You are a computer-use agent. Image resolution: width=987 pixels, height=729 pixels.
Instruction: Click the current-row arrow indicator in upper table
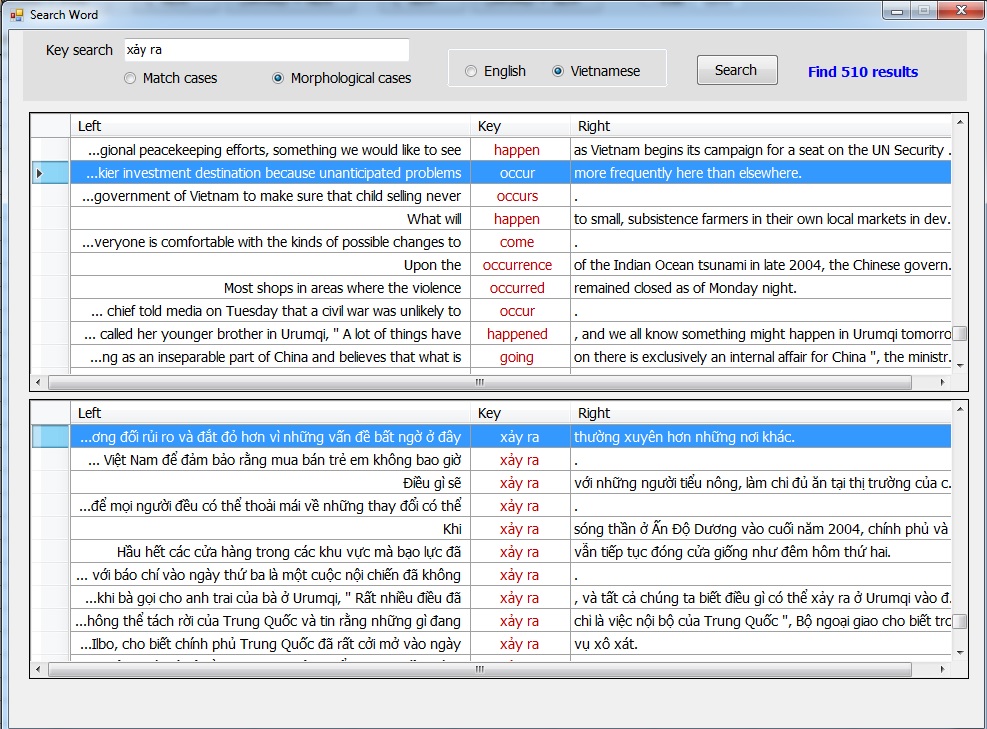(x=39, y=173)
